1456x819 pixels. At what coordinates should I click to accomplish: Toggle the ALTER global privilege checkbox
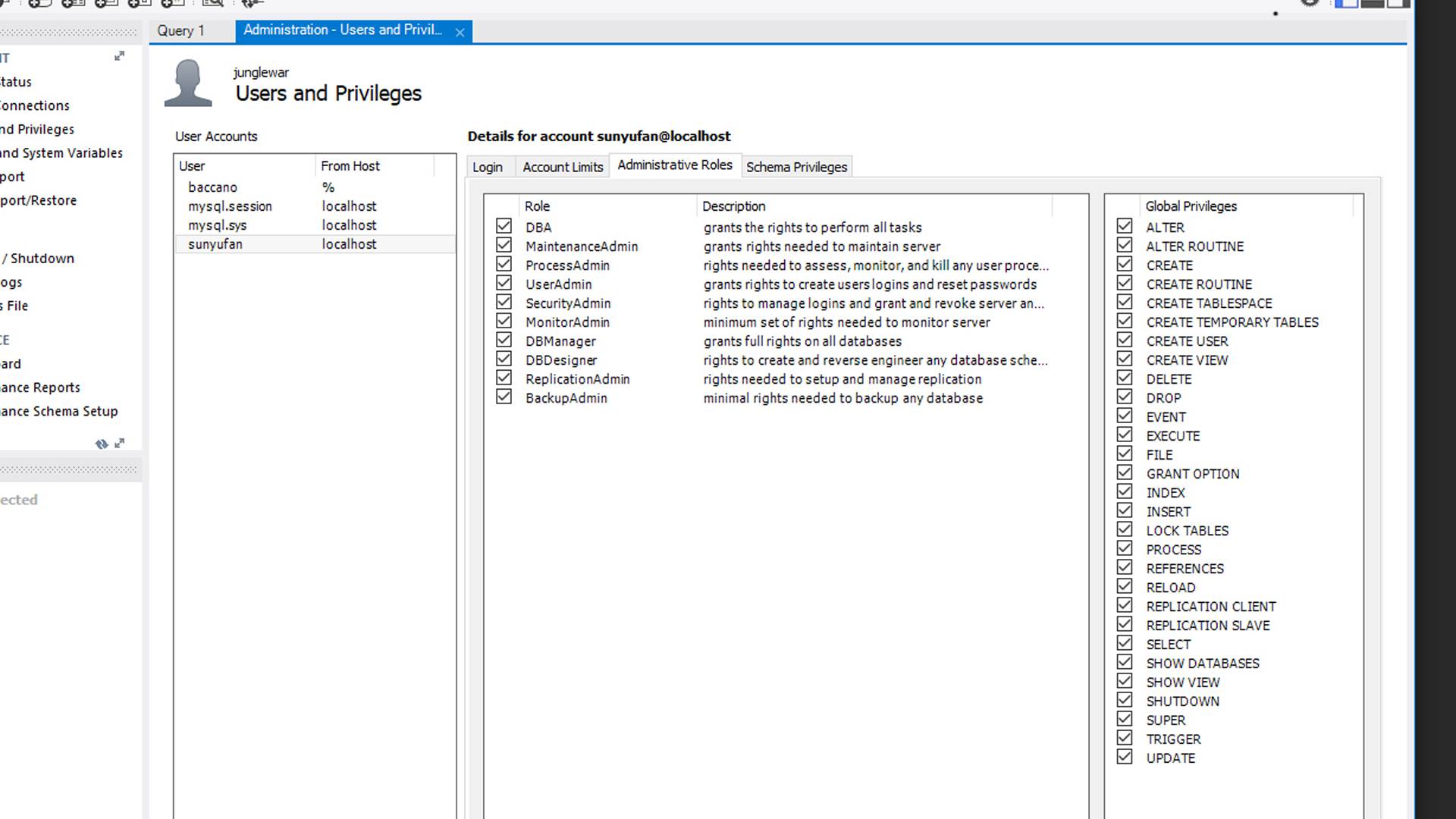pyautogui.click(x=1125, y=226)
